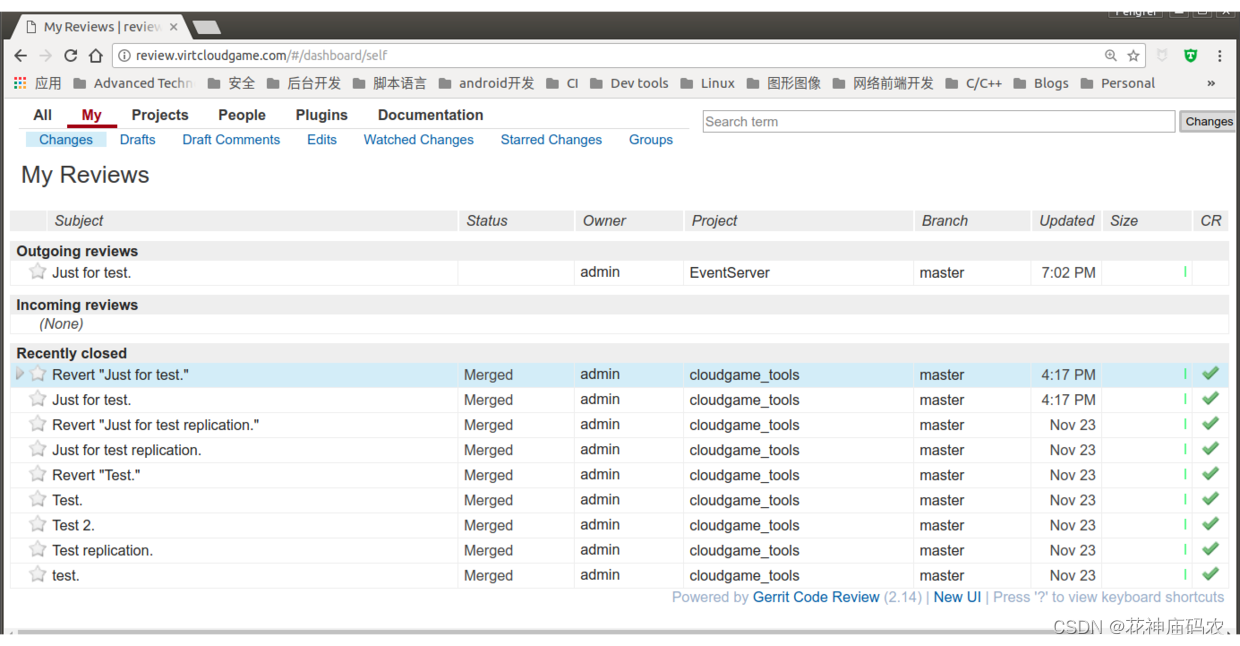Open the Dev tools bookmark folder
The height and width of the screenshot is (646, 1240).
tap(629, 83)
